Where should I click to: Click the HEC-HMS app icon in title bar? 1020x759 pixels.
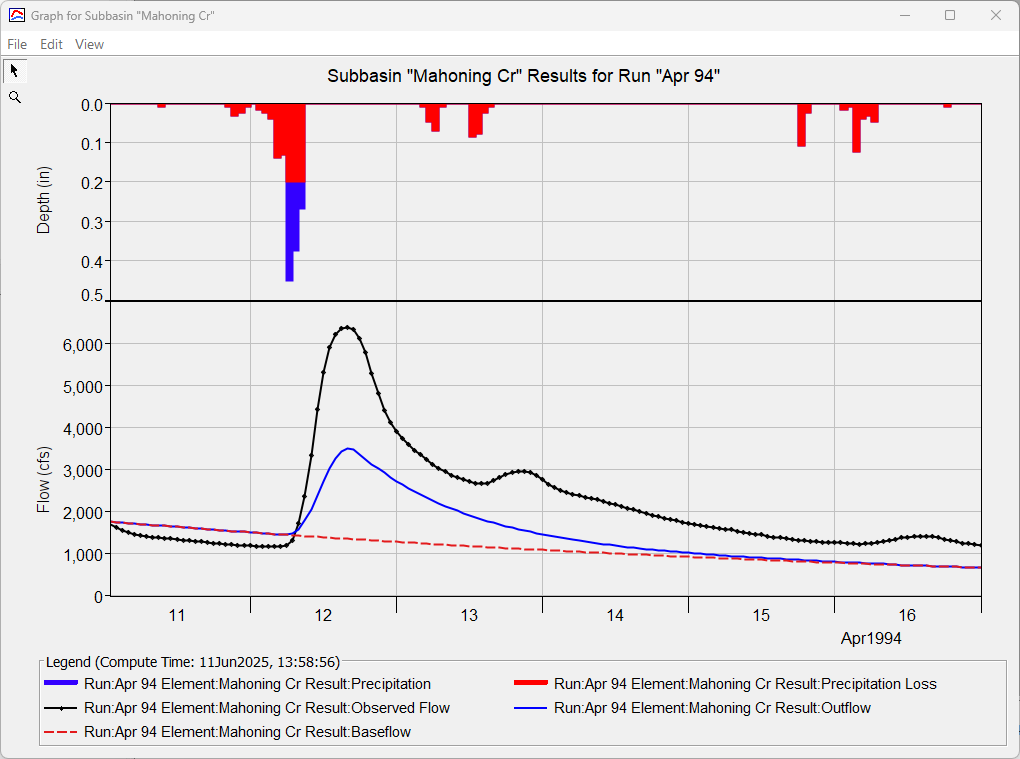point(16,16)
